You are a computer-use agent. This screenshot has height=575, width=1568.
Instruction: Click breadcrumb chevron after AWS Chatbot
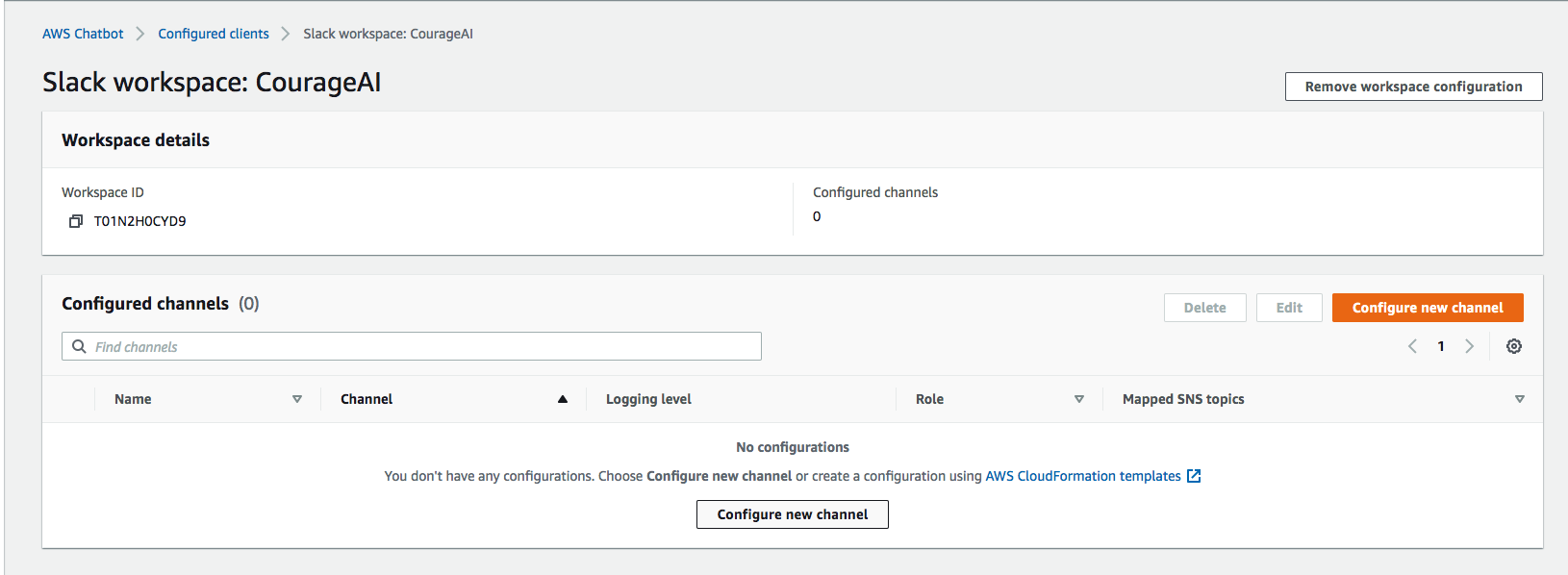pyautogui.click(x=140, y=34)
